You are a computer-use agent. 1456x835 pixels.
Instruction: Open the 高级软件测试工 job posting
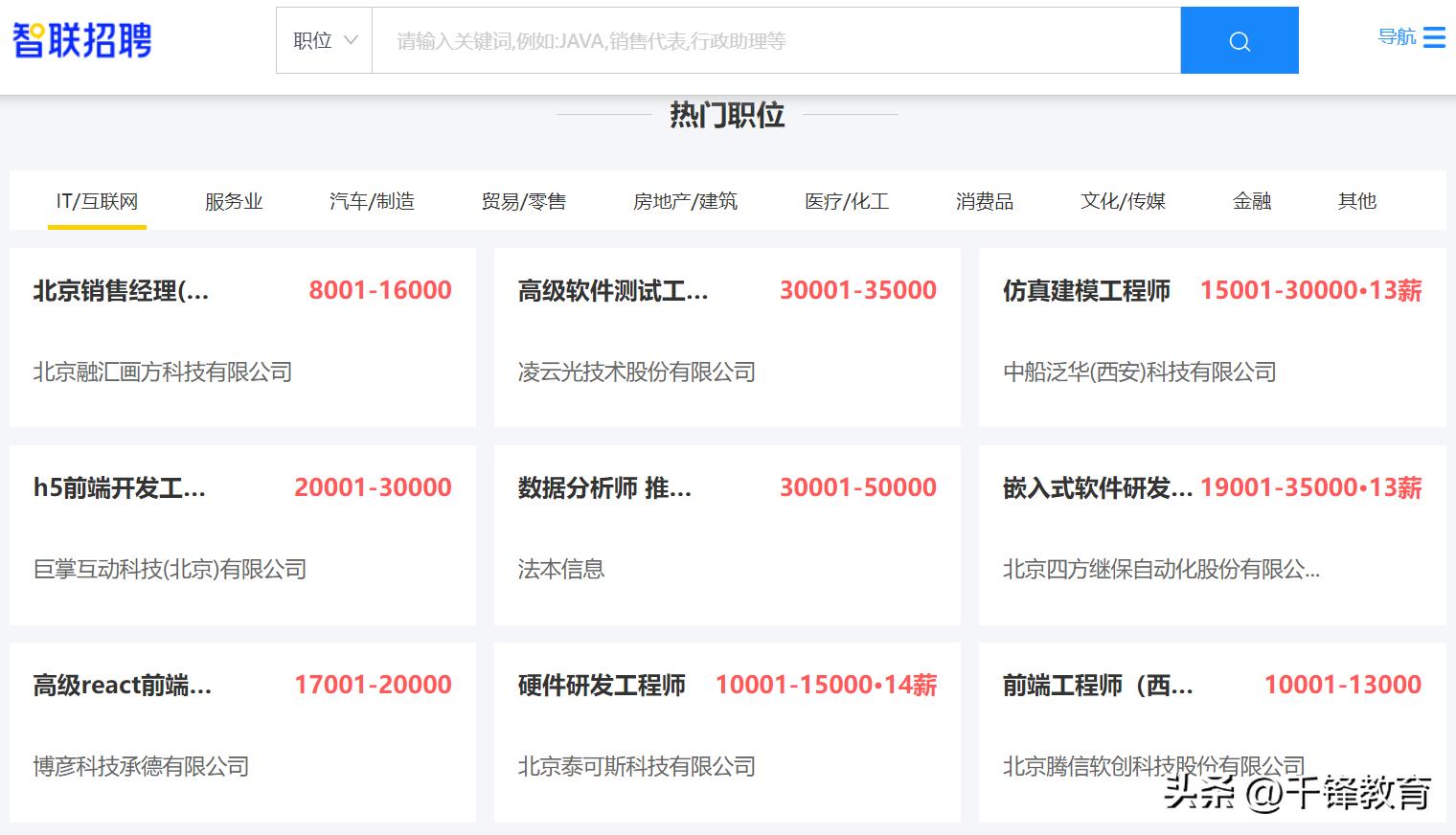613,291
